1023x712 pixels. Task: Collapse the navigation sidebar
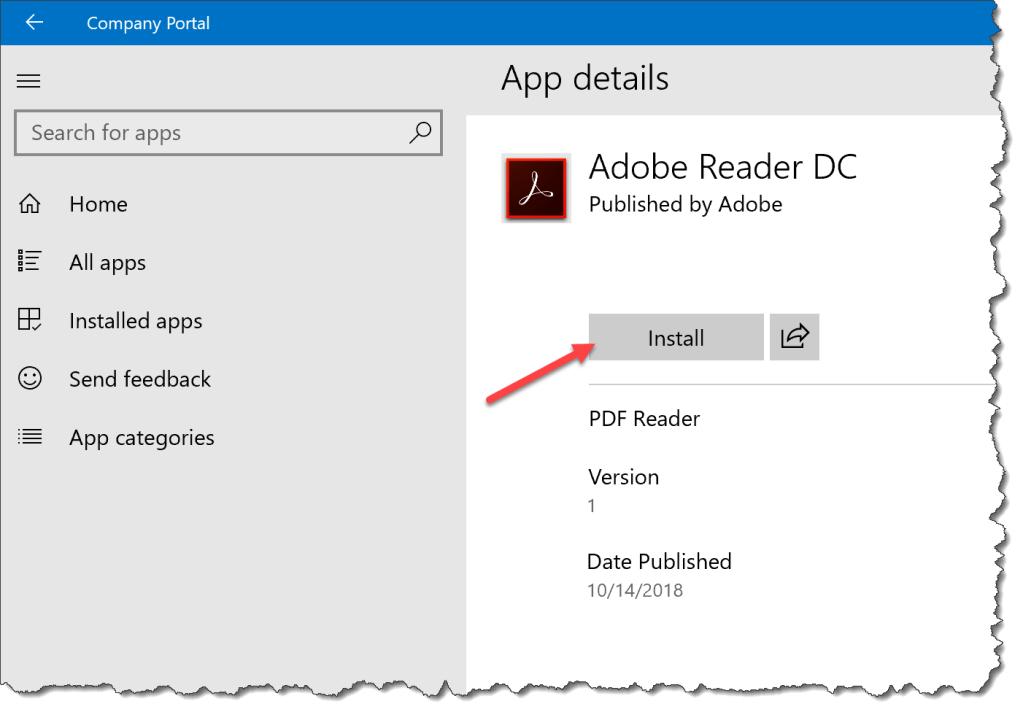pyautogui.click(x=29, y=81)
